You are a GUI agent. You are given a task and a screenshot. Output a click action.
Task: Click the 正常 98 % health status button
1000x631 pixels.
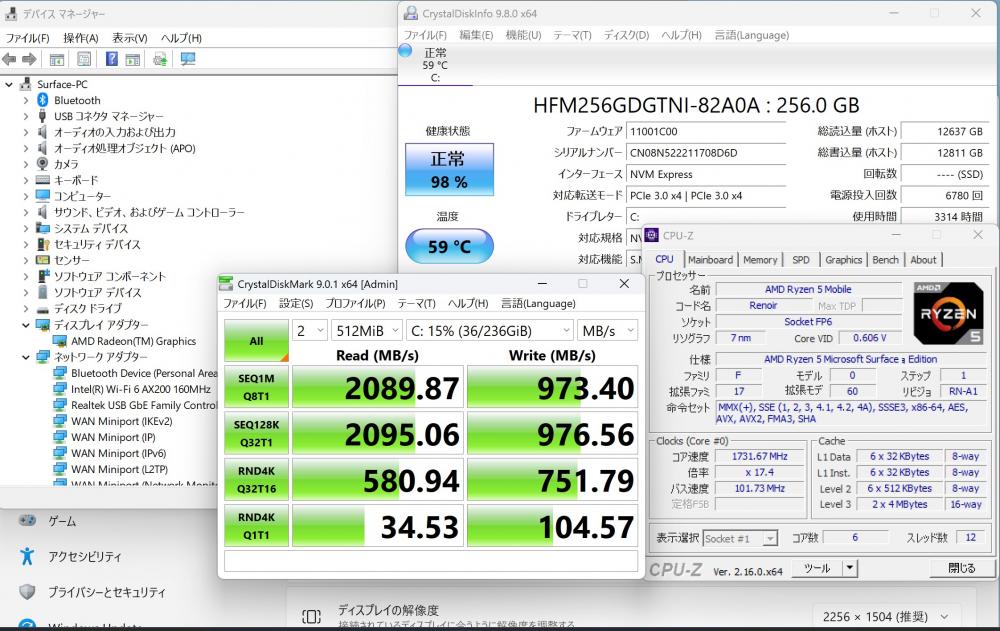[449, 170]
